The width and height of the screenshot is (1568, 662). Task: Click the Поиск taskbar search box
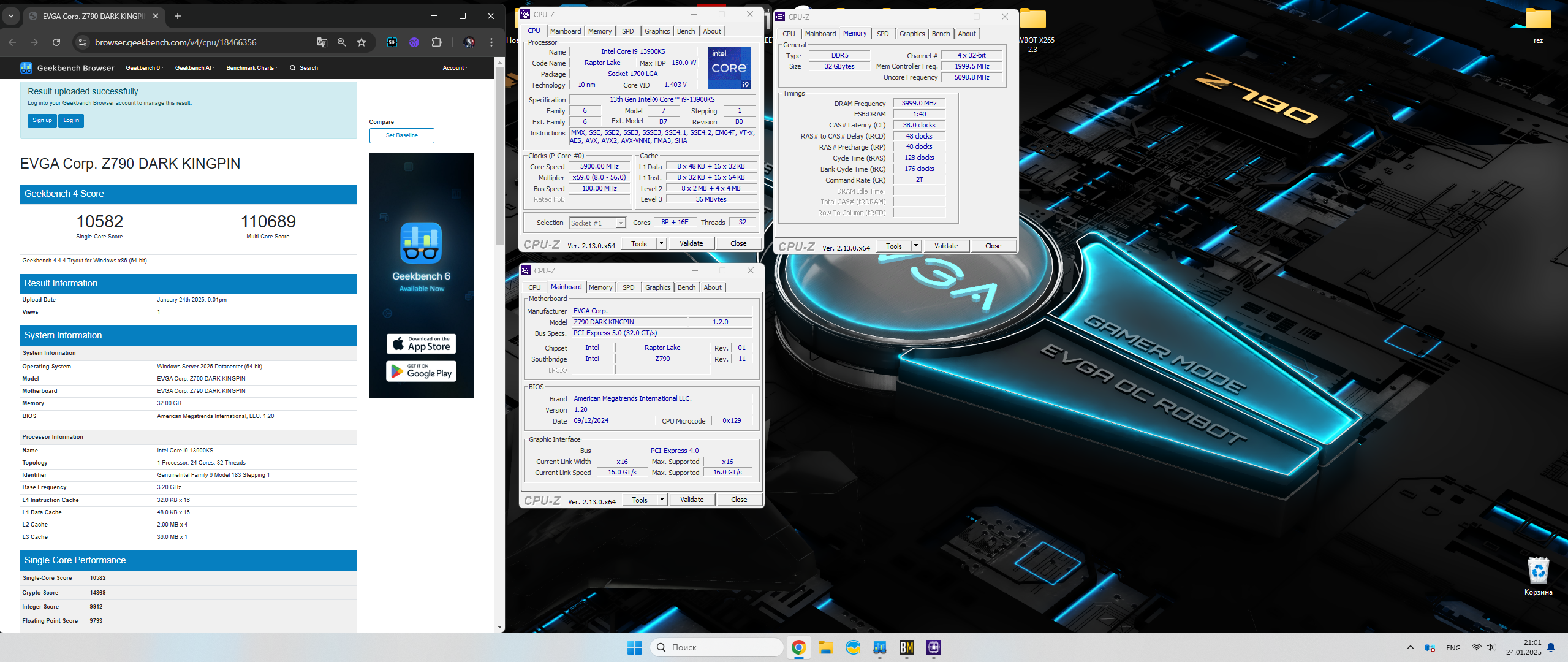pos(716,647)
